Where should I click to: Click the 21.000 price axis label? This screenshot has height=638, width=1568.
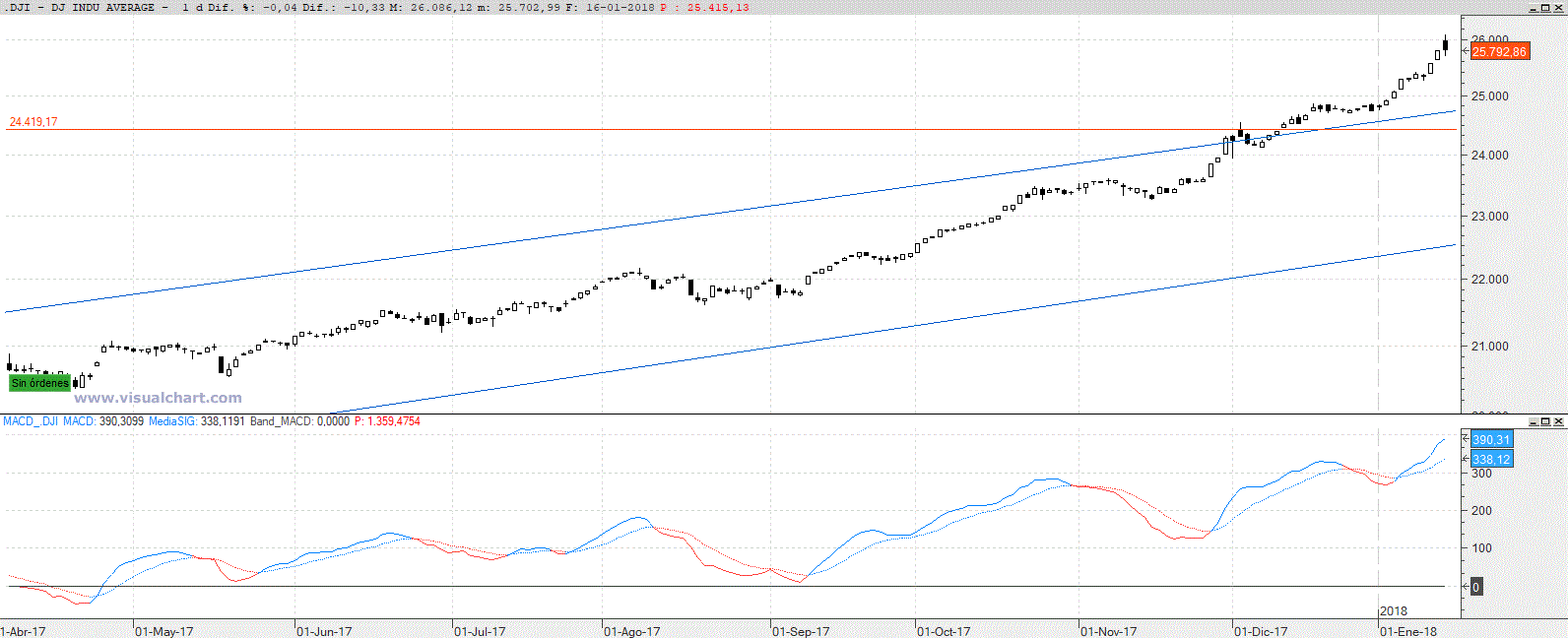(x=1489, y=347)
